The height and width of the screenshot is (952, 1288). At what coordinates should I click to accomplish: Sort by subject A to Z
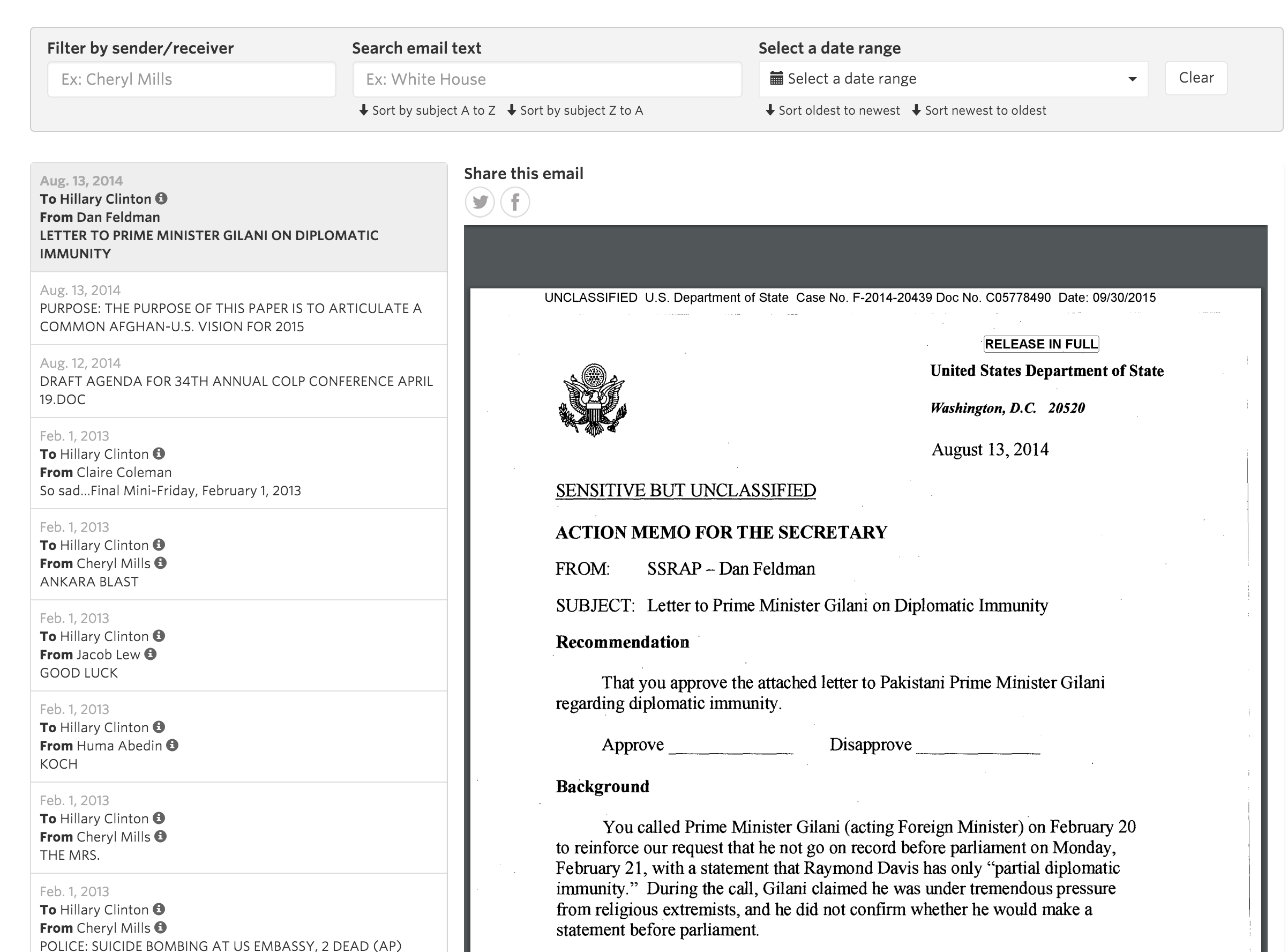tap(427, 110)
